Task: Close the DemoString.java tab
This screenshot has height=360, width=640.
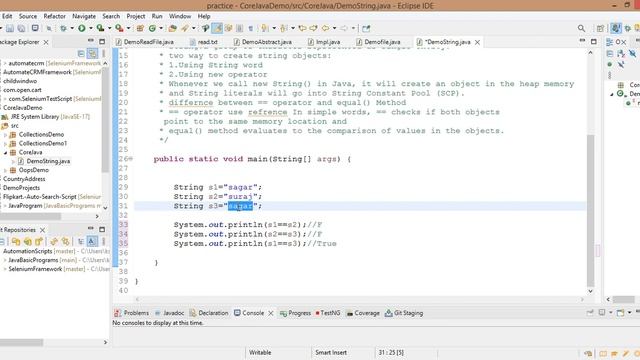Action: click(x=477, y=42)
